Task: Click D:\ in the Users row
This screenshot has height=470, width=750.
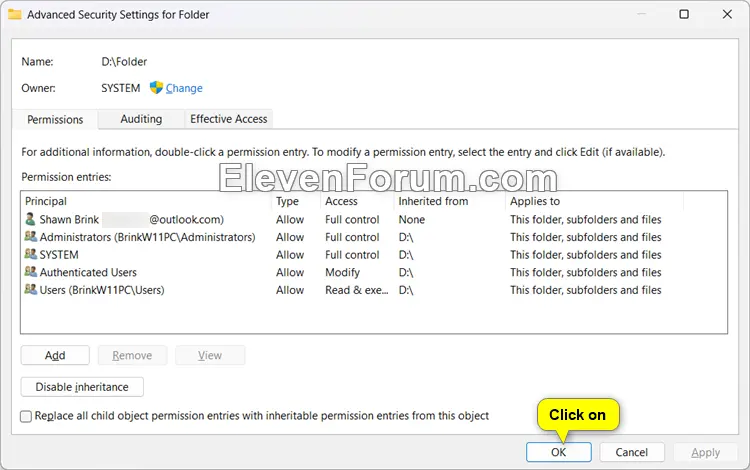Action: [x=406, y=290]
